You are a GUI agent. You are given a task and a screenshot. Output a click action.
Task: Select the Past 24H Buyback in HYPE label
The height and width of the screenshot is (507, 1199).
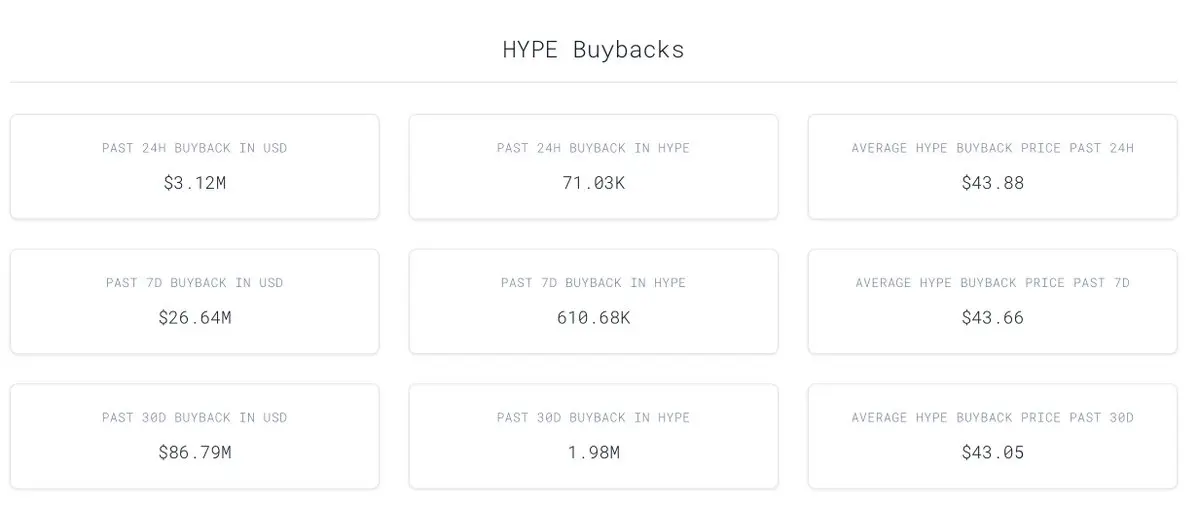pos(593,148)
